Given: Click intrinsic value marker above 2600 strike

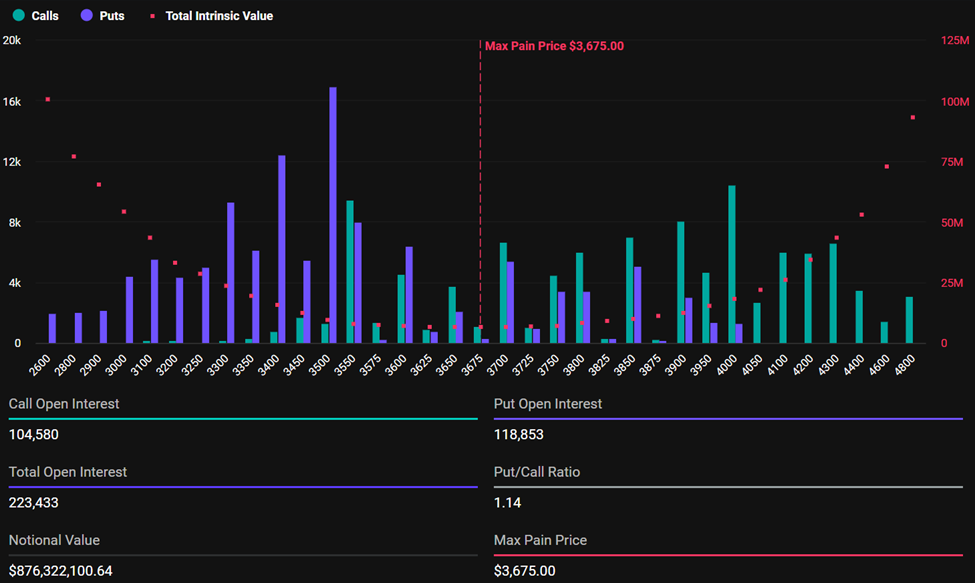Looking at the screenshot, I should pos(47,99).
